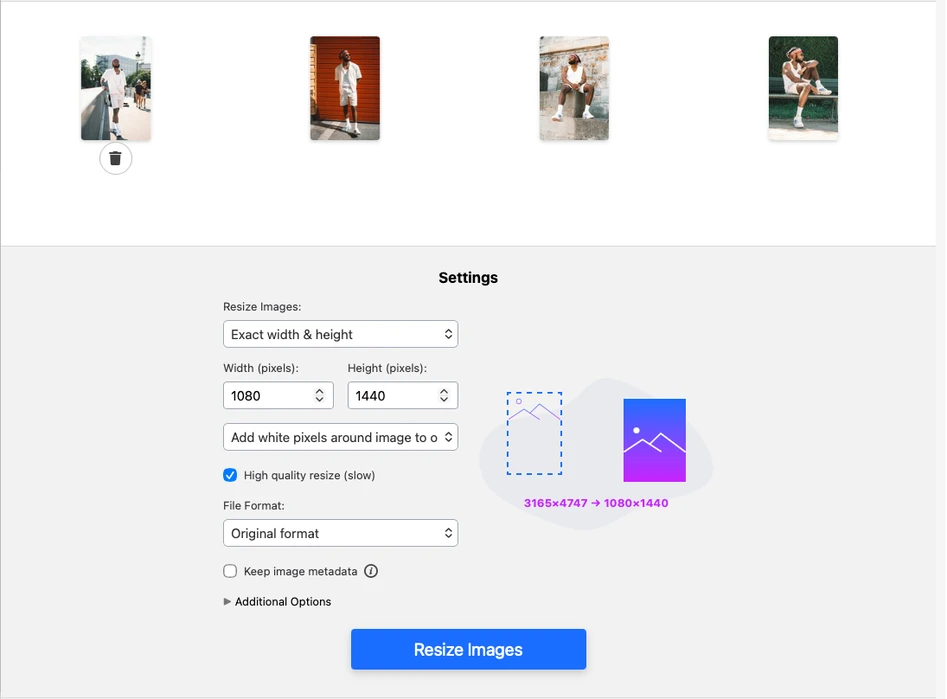This screenshot has width=947, height=699.
Task: Click the Height pixels input field
Action: click(x=390, y=396)
